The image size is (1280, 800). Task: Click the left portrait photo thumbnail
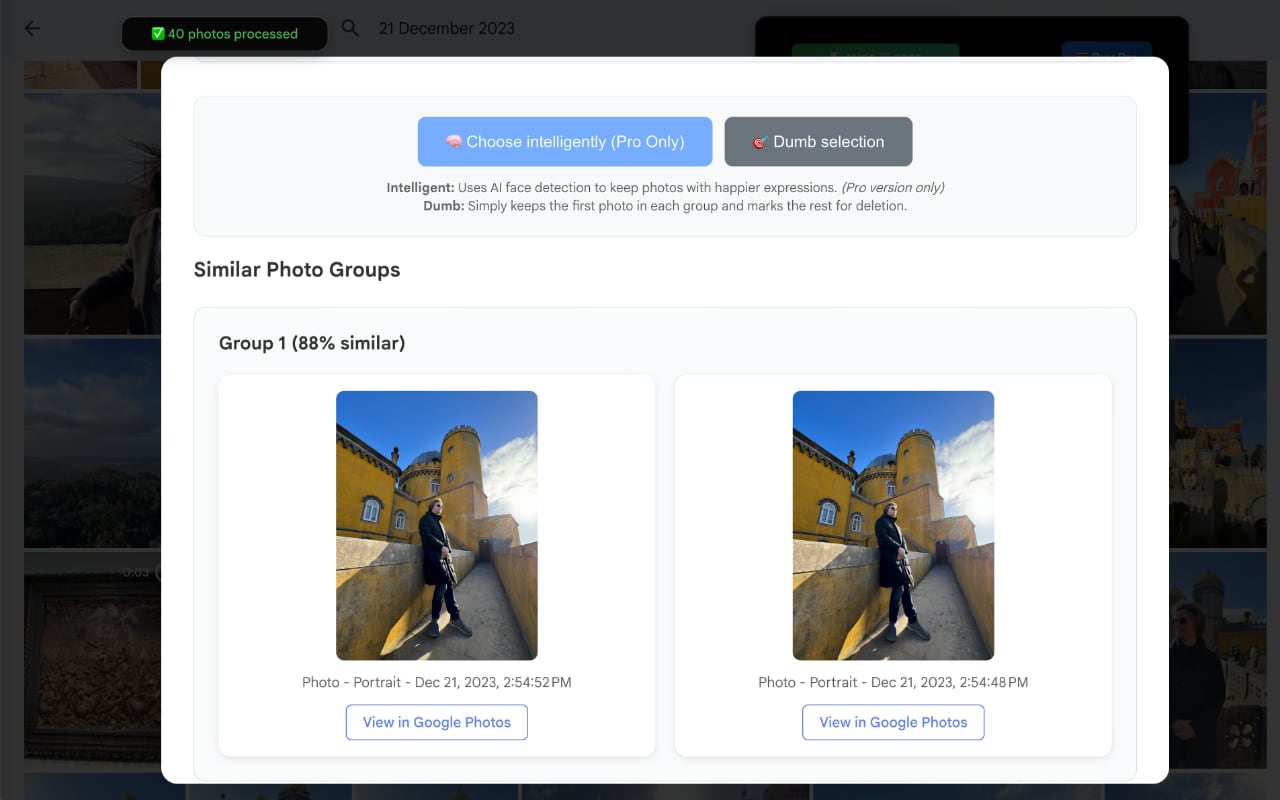436,524
